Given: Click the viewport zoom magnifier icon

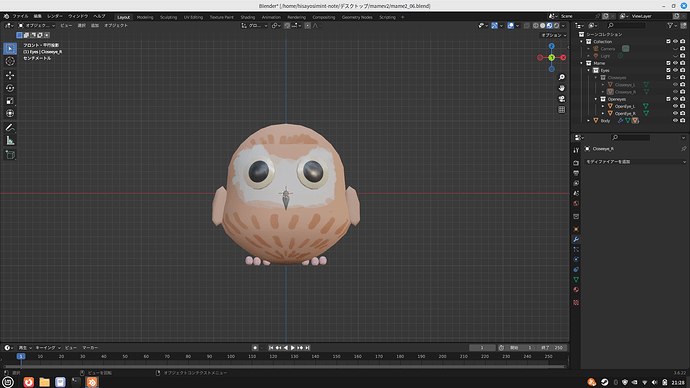Looking at the screenshot, I should [562, 77].
